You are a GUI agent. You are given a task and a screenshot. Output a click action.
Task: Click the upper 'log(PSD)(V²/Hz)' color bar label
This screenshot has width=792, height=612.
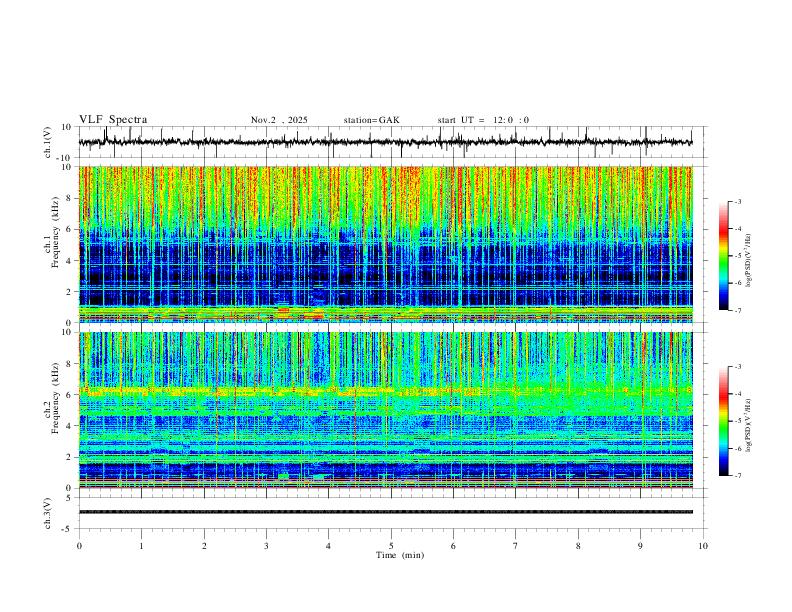[749, 260]
